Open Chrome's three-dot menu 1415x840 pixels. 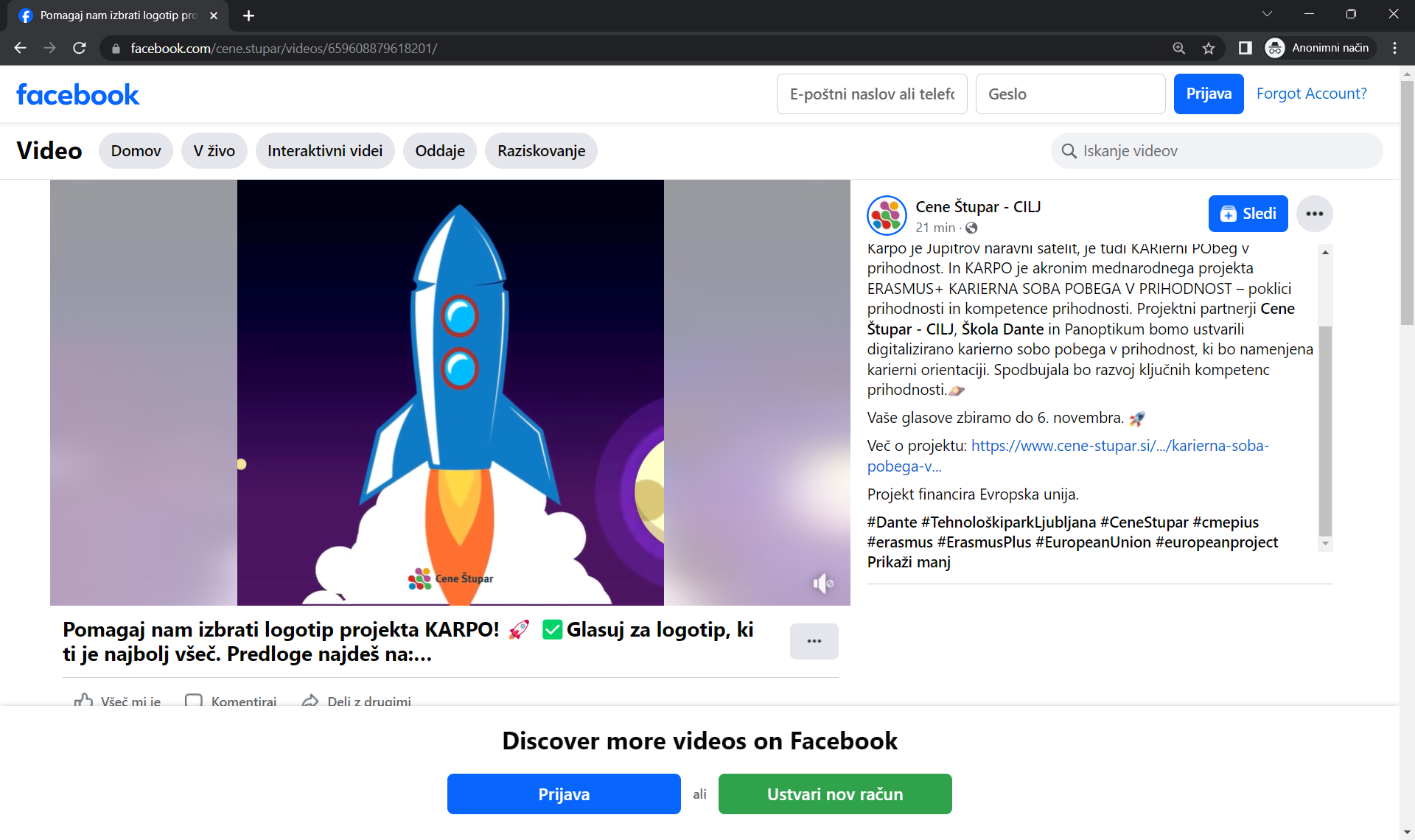tap(1394, 48)
